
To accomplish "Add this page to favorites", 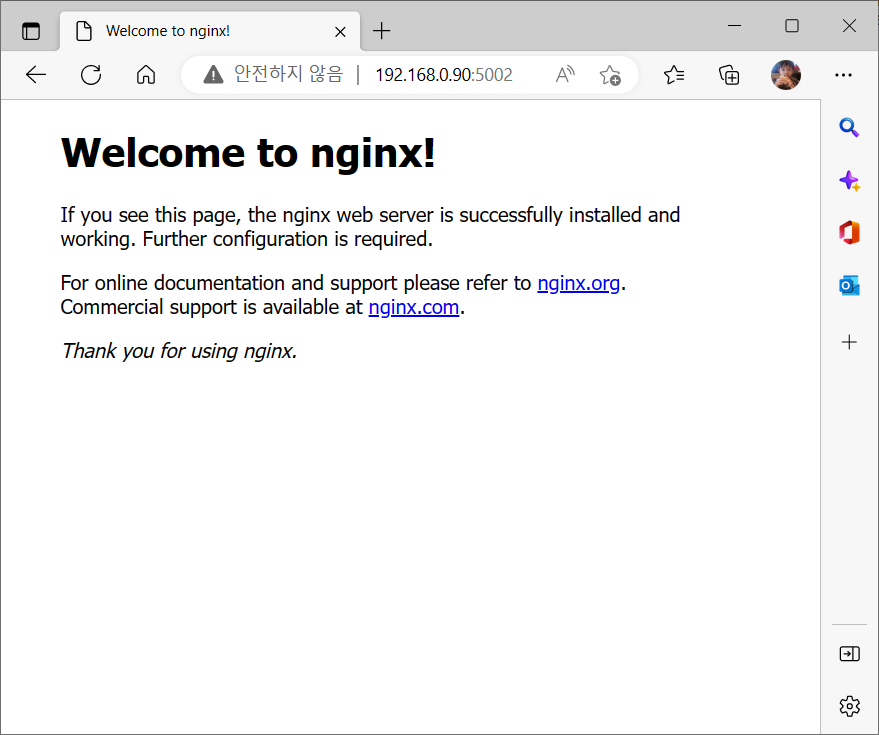I will click(610, 74).
